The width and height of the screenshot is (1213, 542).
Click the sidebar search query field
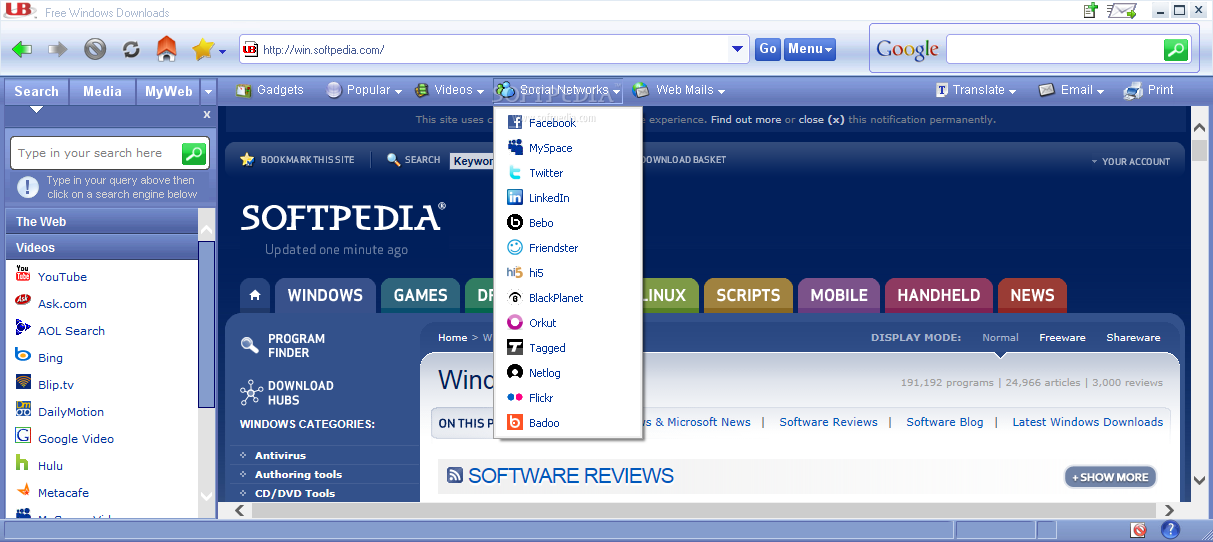click(x=96, y=153)
